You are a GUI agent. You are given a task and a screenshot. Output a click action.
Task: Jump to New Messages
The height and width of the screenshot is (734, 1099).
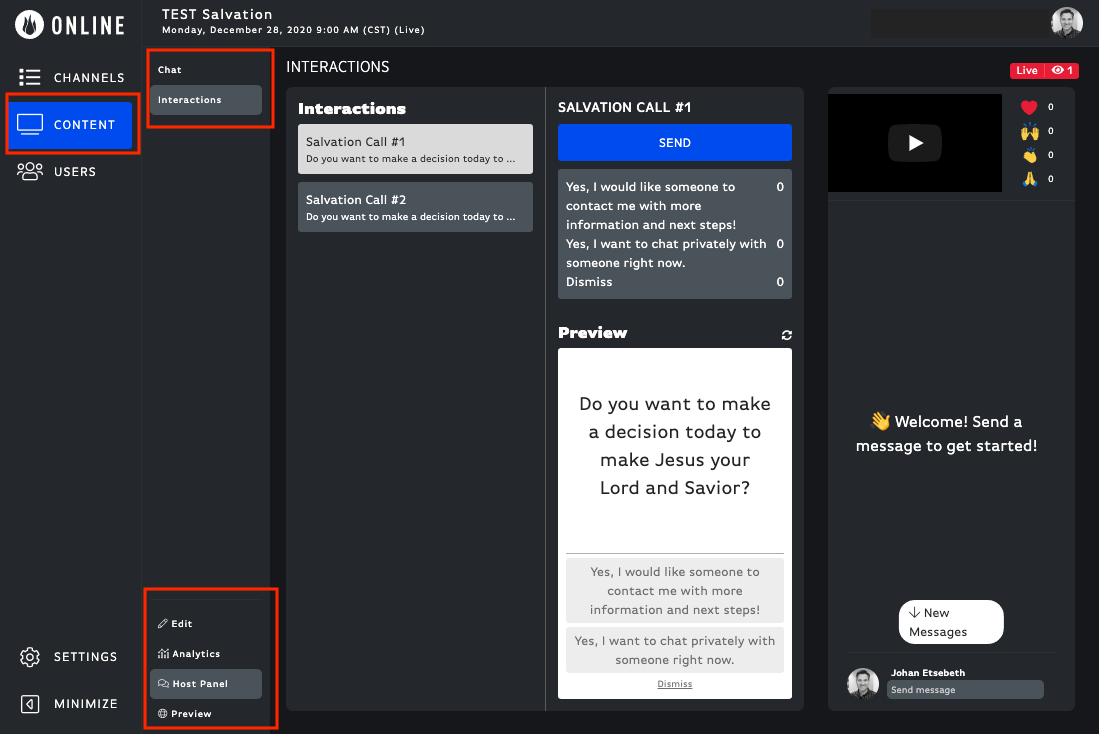pyautogui.click(x=950, y=622)
